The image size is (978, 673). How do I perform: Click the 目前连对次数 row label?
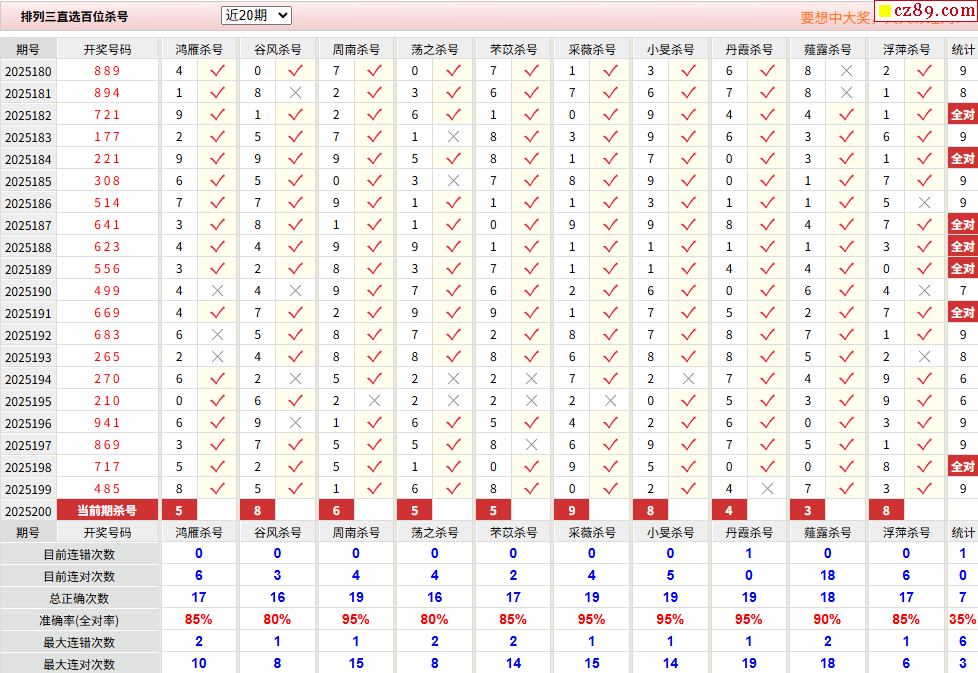[79, 576]
